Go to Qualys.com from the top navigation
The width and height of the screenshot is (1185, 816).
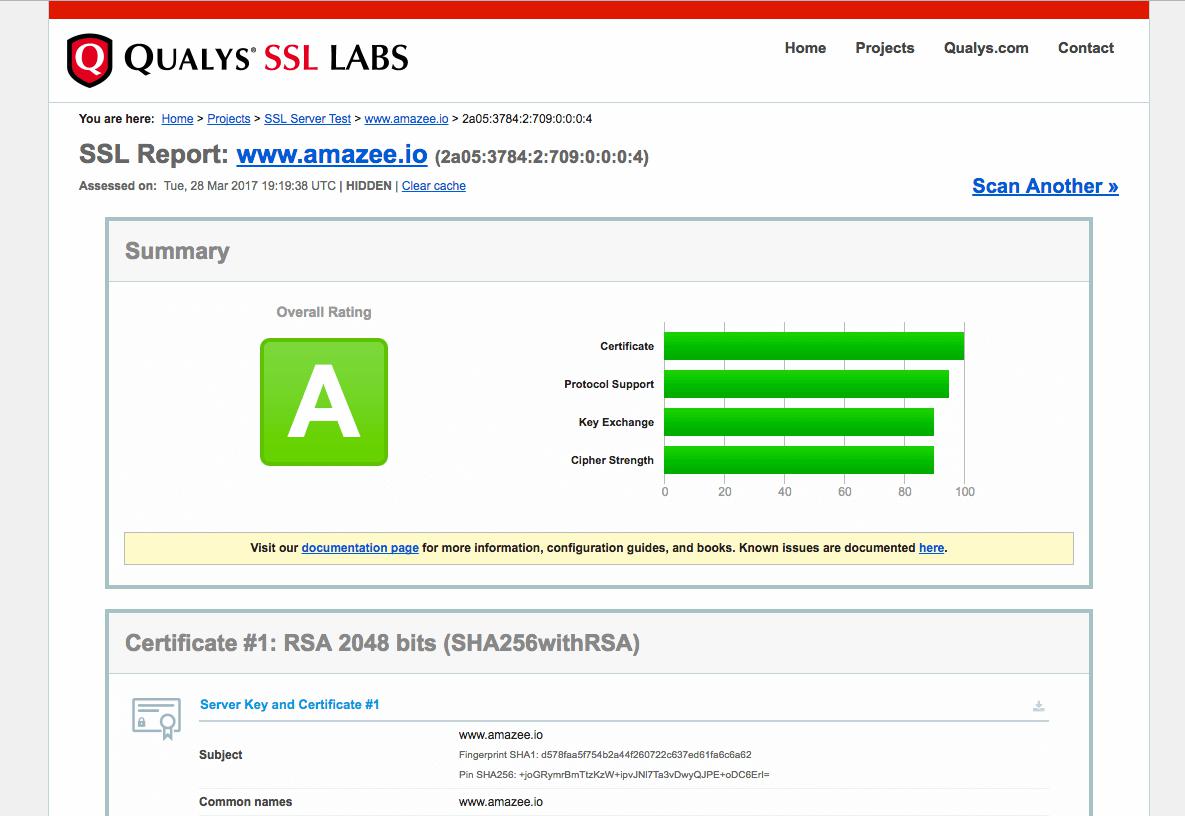[985, 48]
